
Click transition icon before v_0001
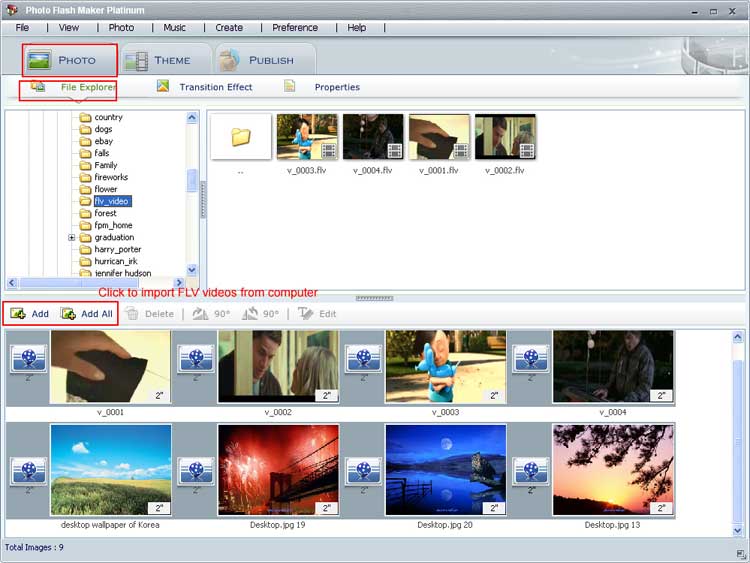click(x=28, y=359)
